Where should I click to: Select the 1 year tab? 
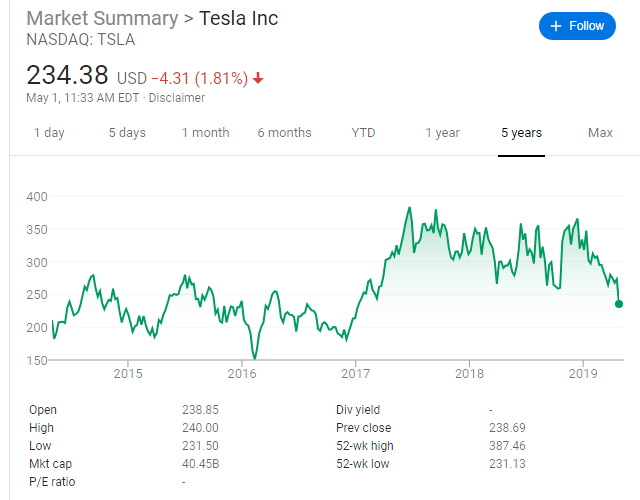point(442,133)
